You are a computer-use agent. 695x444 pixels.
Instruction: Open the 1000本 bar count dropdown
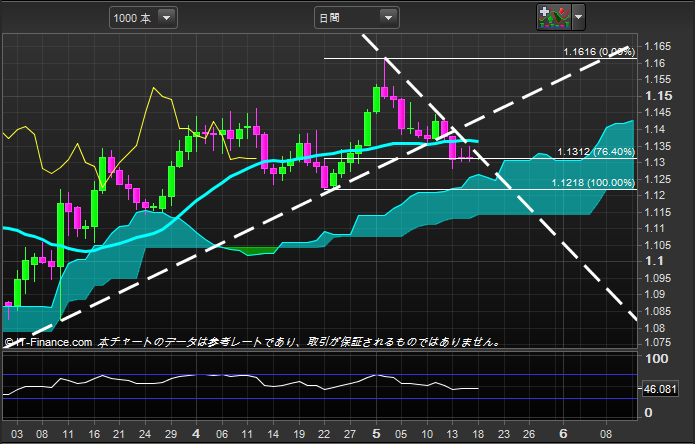pyautogui.click(x=143, y=18)
